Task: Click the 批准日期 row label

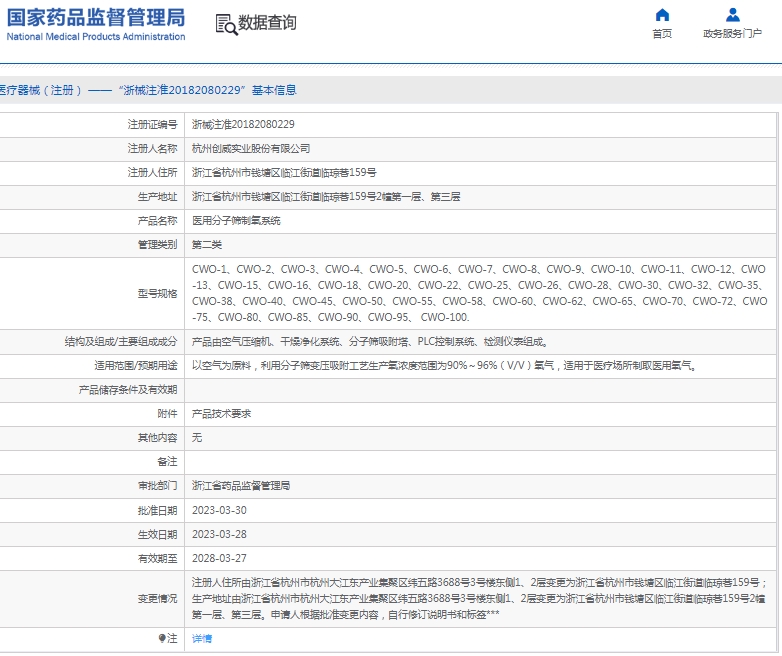Action: tap(157, 510)
